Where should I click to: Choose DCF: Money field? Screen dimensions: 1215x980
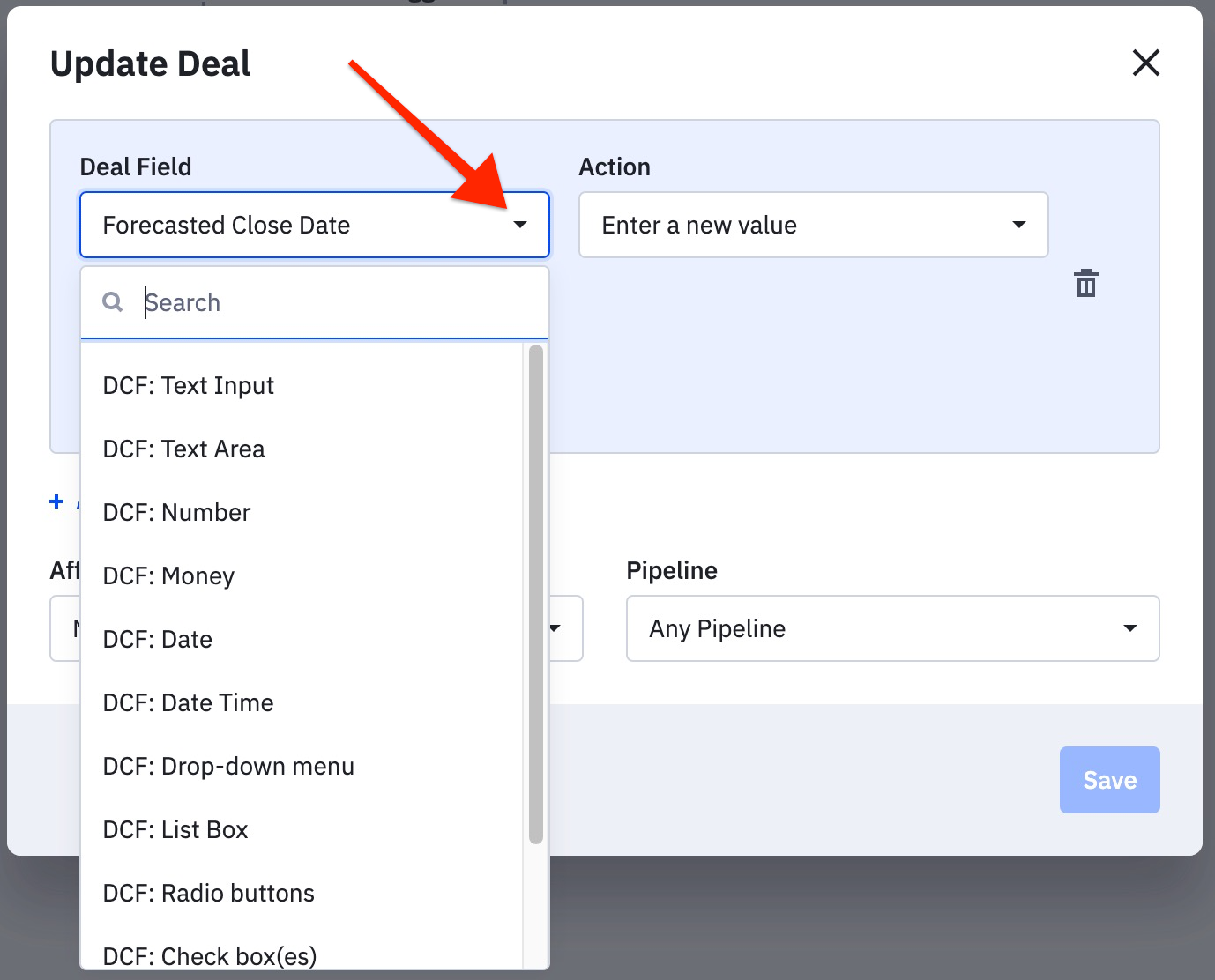coord(168,576)
